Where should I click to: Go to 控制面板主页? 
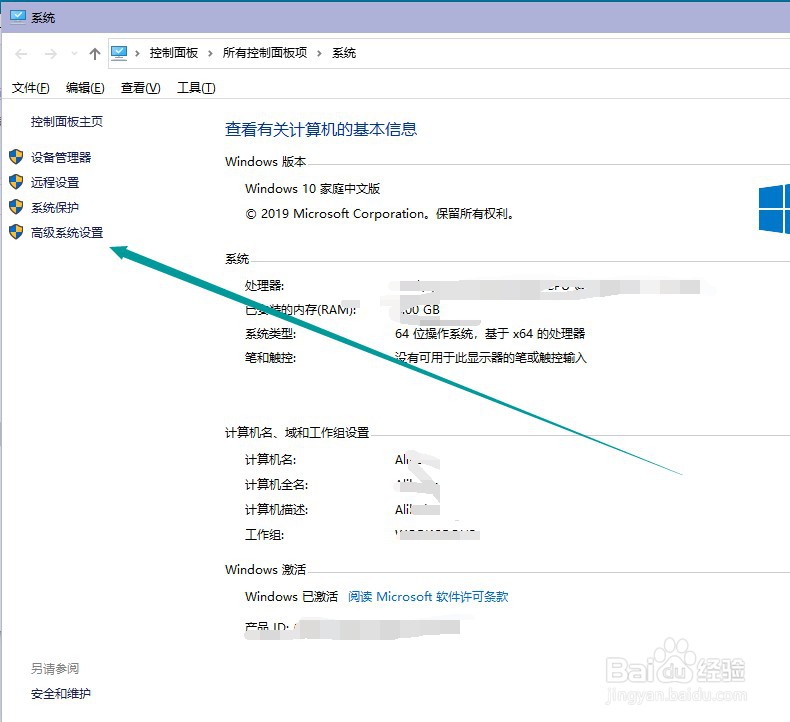point(67,121)
